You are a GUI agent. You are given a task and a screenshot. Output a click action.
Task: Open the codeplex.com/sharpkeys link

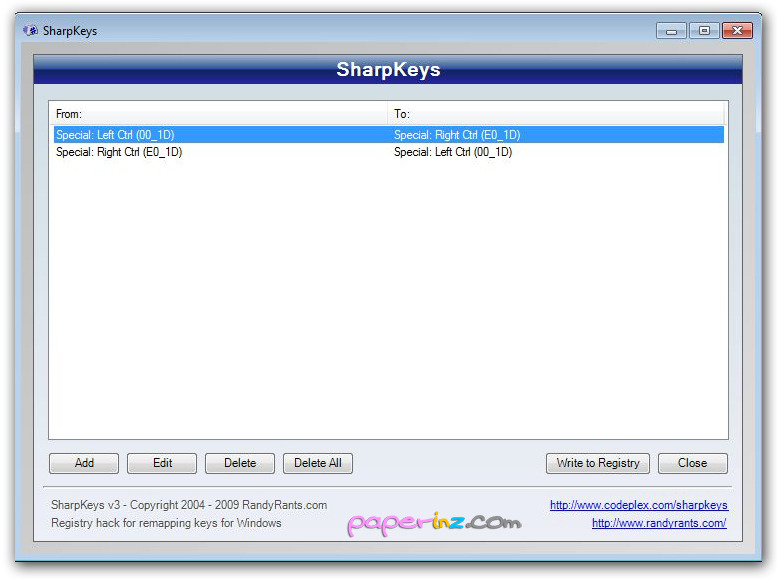pyautogui.click(x=639, y=505)
